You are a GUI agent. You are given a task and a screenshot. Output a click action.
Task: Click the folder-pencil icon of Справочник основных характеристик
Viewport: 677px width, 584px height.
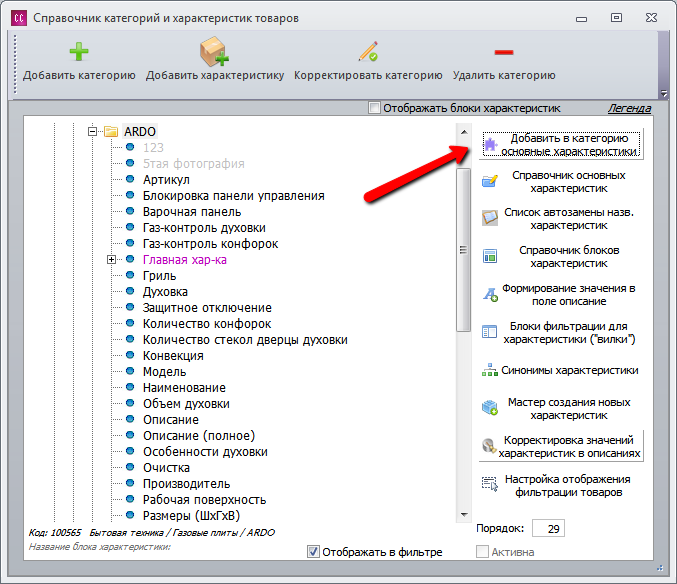[490, 181]
